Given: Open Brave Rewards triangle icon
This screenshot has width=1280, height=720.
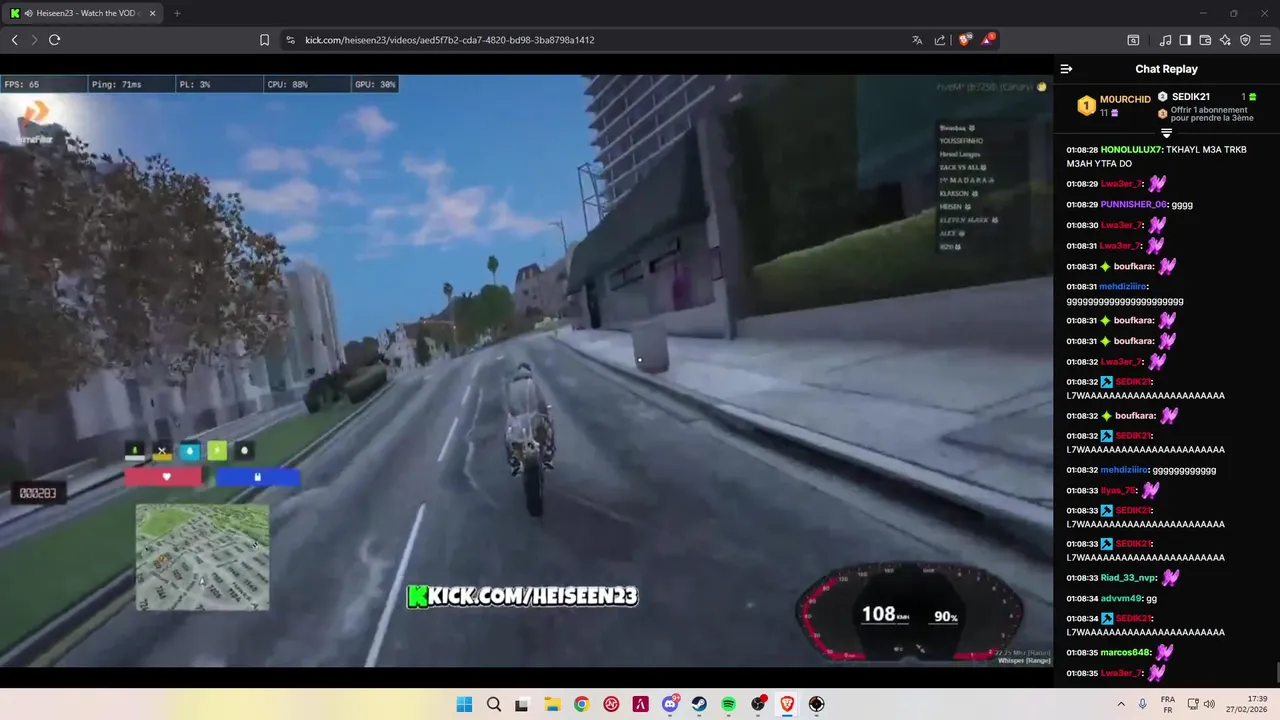Looking at the screenshot, I should 988,40.
